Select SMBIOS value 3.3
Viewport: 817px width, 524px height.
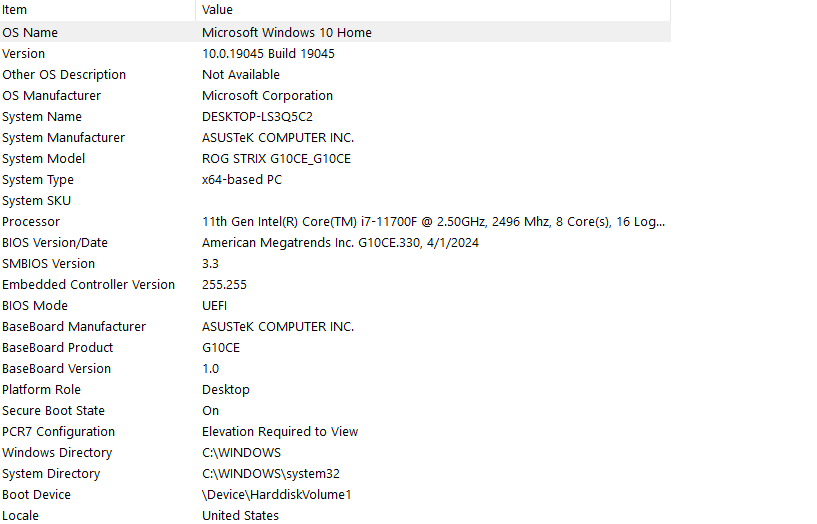pyautogui.click(x=210, y=264)
